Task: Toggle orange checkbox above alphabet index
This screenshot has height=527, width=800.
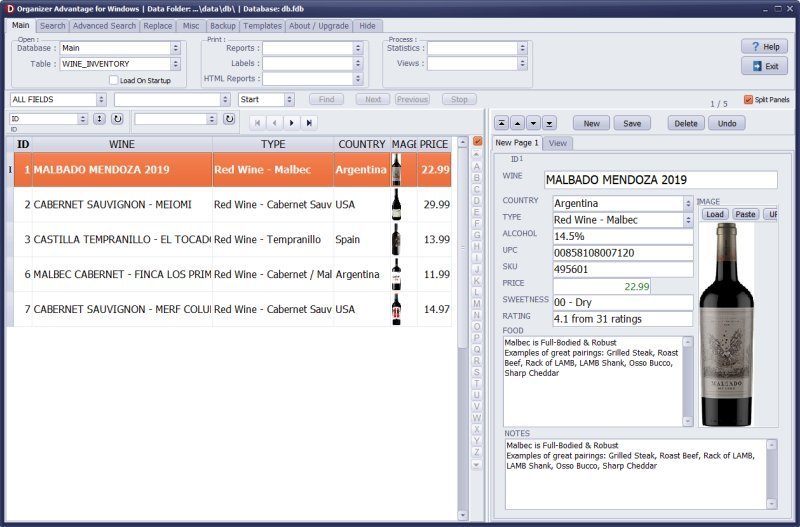Action: (x=478, y=141)
